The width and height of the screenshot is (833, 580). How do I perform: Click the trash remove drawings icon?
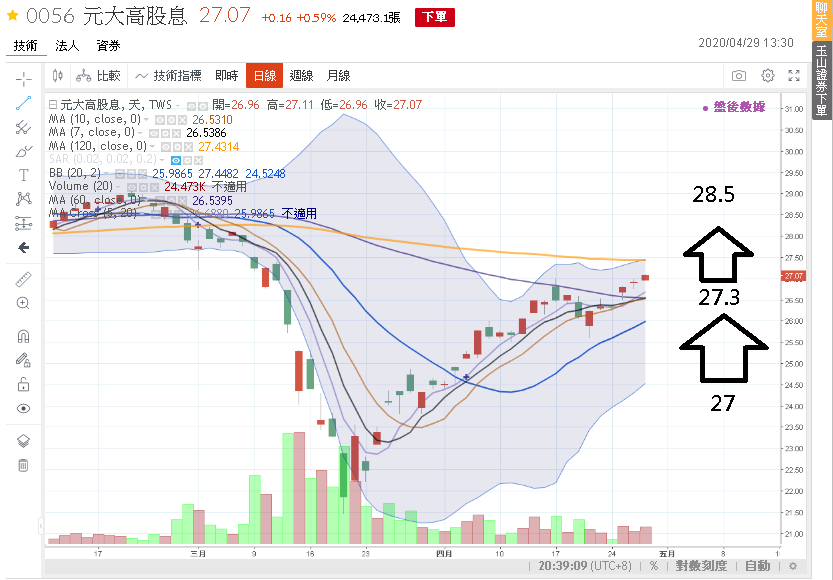[x=23, y=465]
